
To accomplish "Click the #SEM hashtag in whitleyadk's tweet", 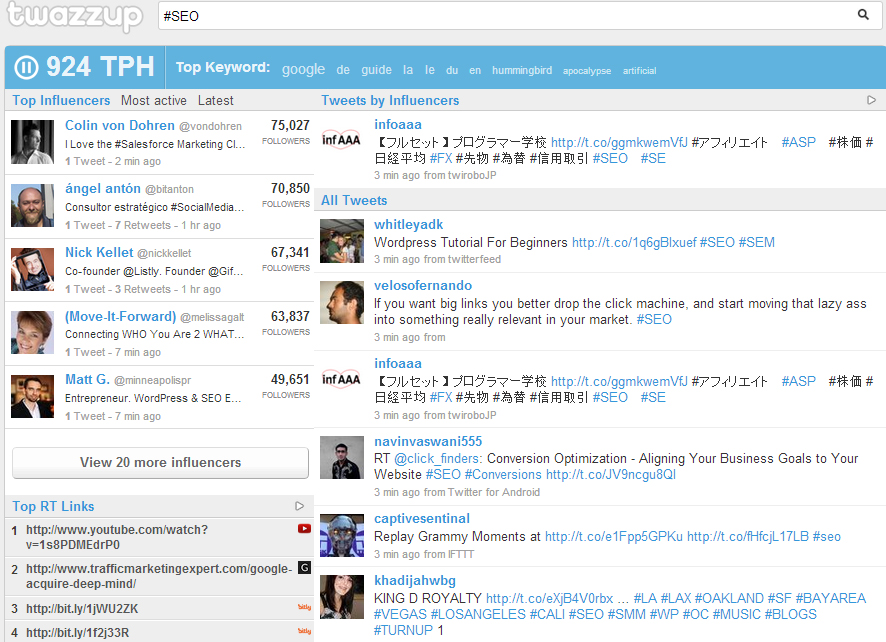I will 757,242.
